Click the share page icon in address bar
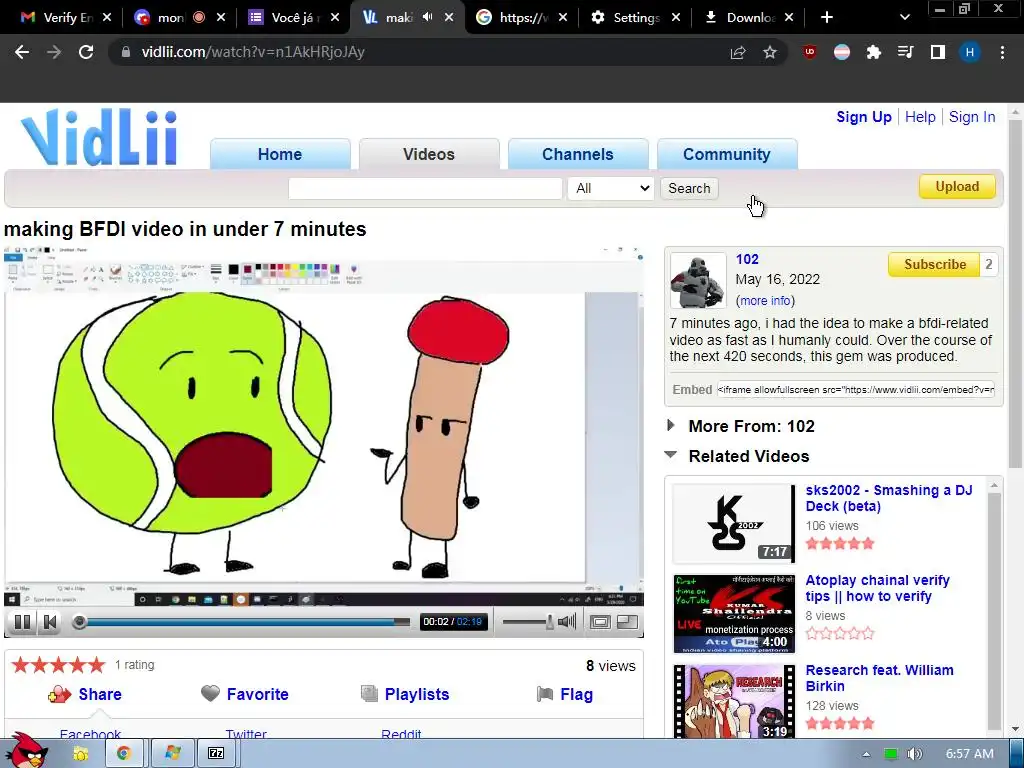This screenshot has width=1024, height=768. click(738, 52)
